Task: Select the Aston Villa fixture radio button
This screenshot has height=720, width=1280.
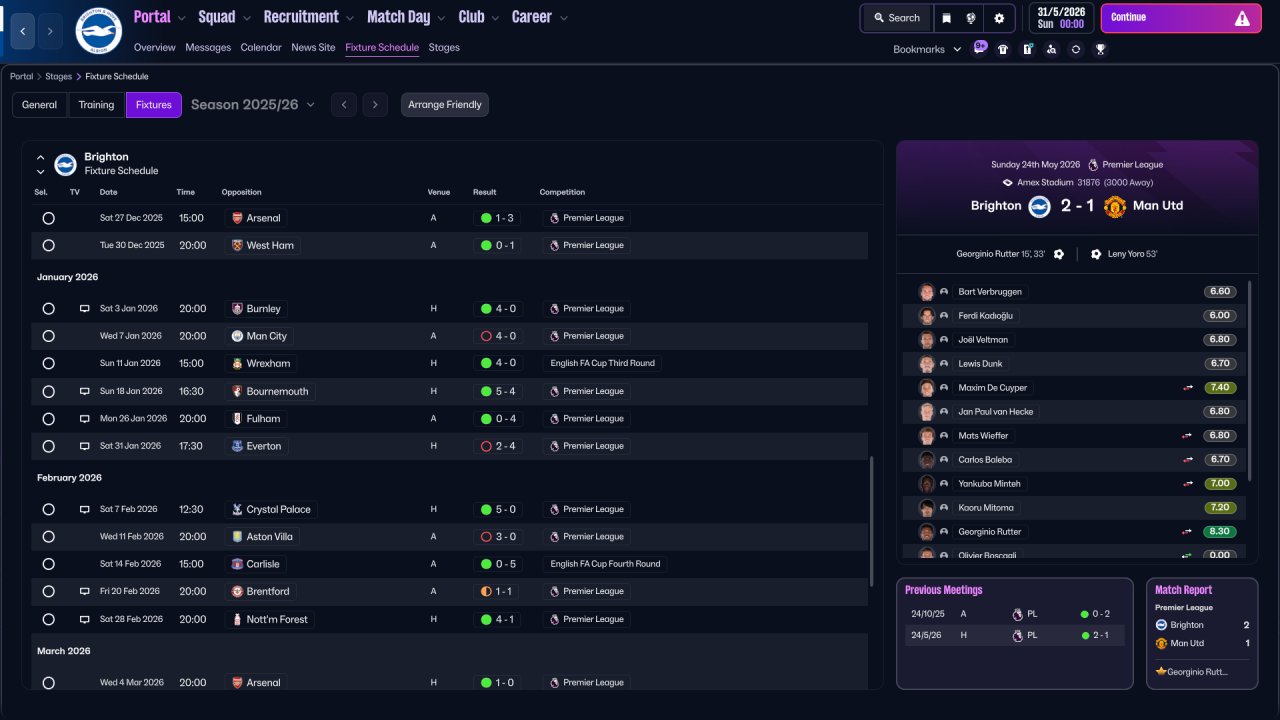Action: (x=48, y=537)
